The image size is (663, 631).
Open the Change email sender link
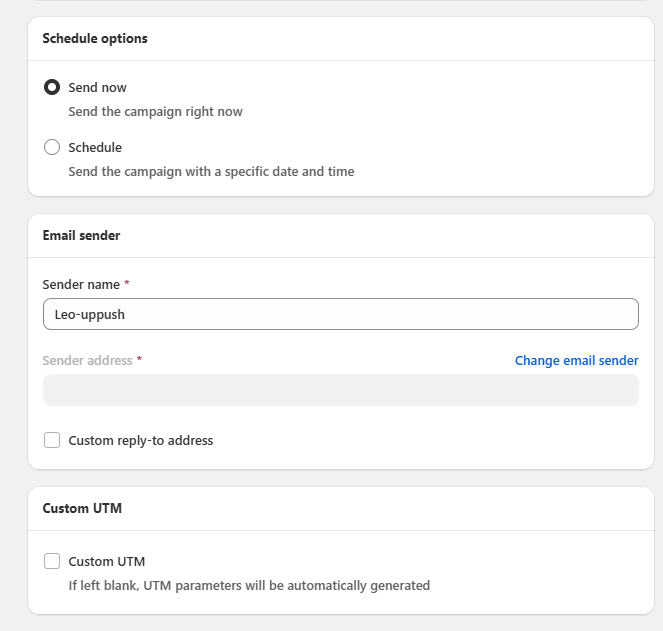[x=576, y=361]
